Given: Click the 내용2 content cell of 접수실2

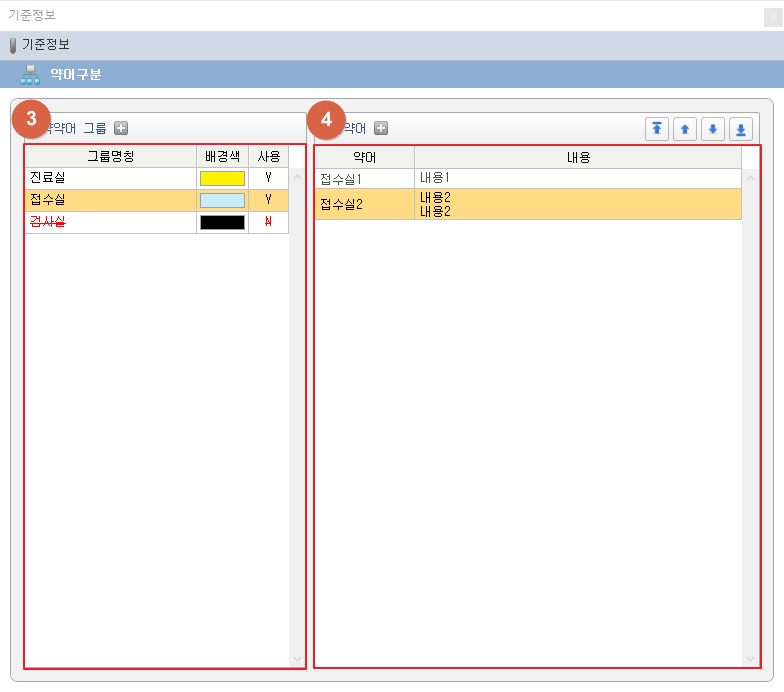Looking at the screenshot, I should coord(577,204).
